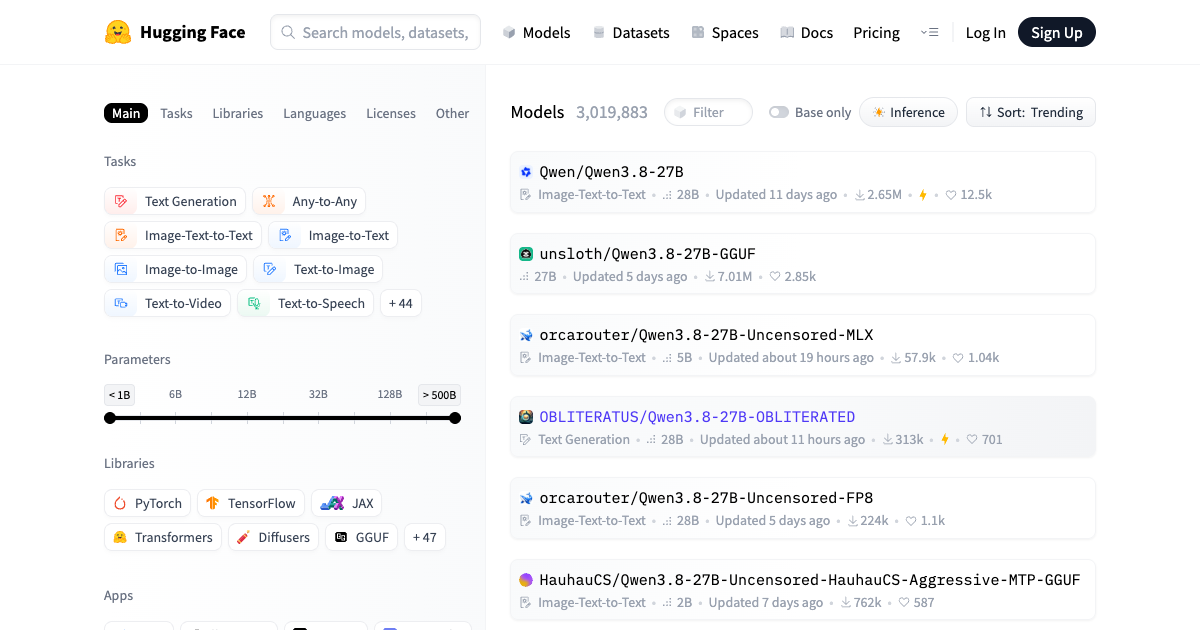Click the 32B mark on parameters slider

(318, 394)
